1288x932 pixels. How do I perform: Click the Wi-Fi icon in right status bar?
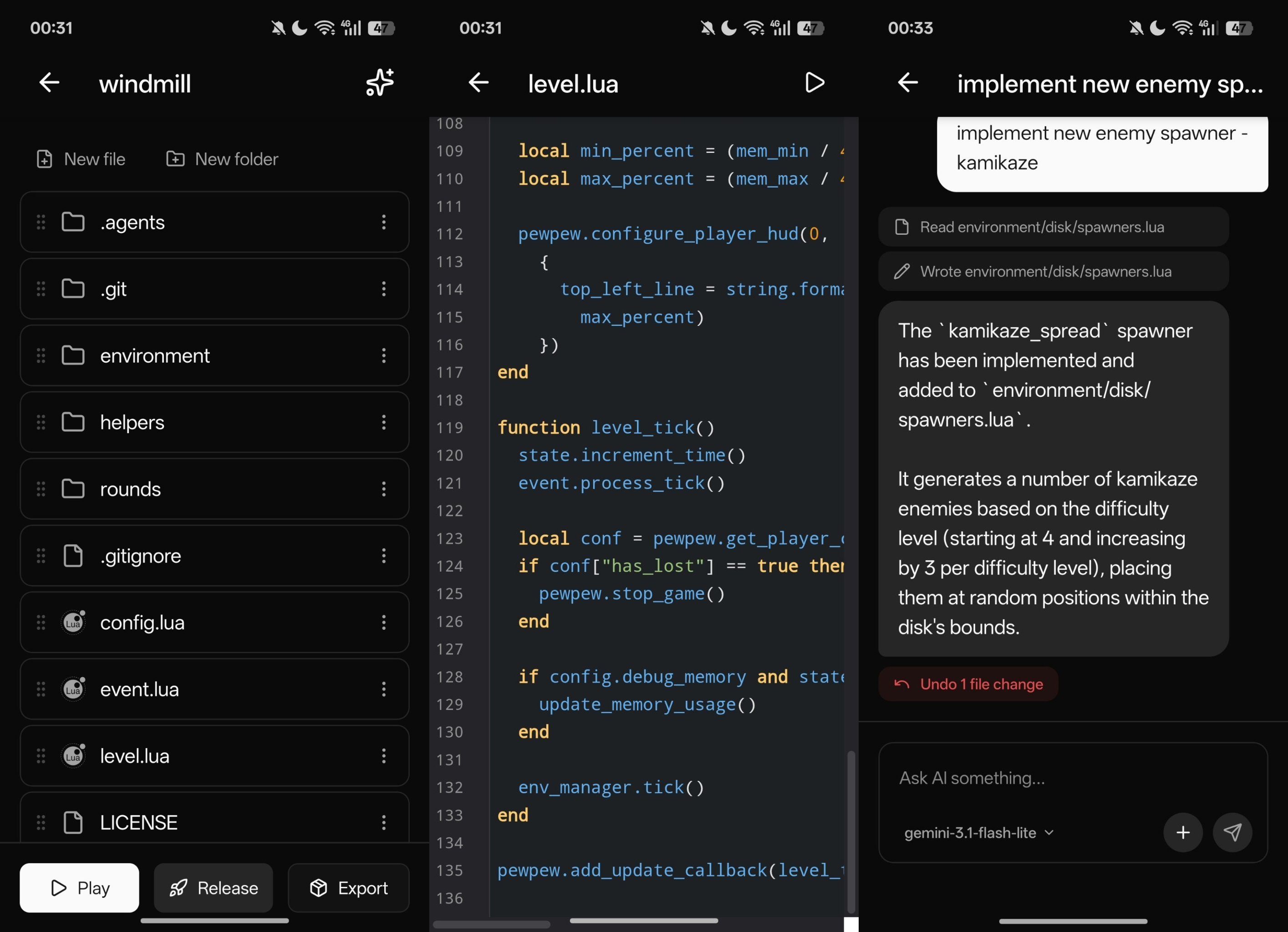pos(1183,28)
